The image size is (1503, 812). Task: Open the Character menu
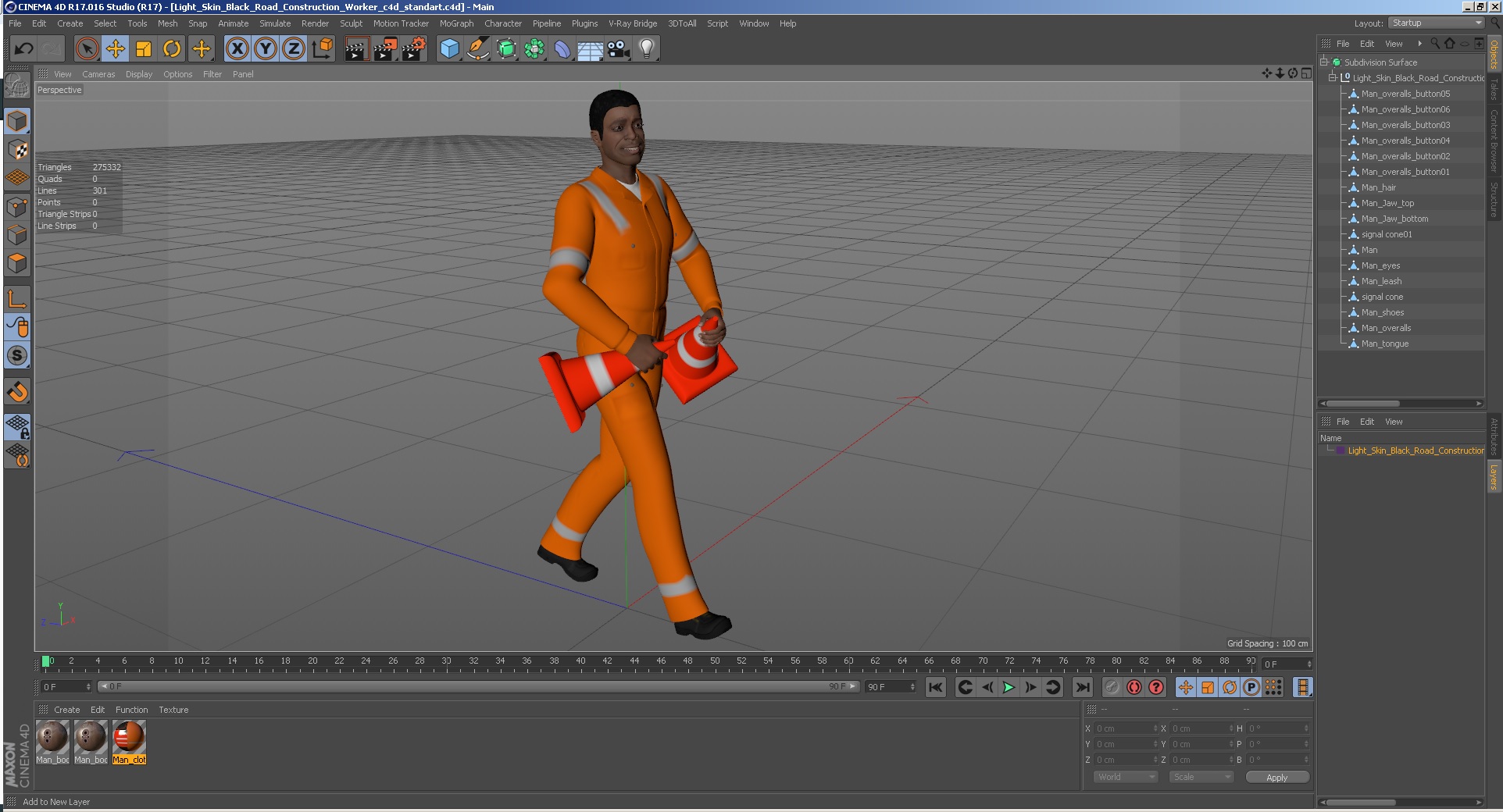click(503, 23)
